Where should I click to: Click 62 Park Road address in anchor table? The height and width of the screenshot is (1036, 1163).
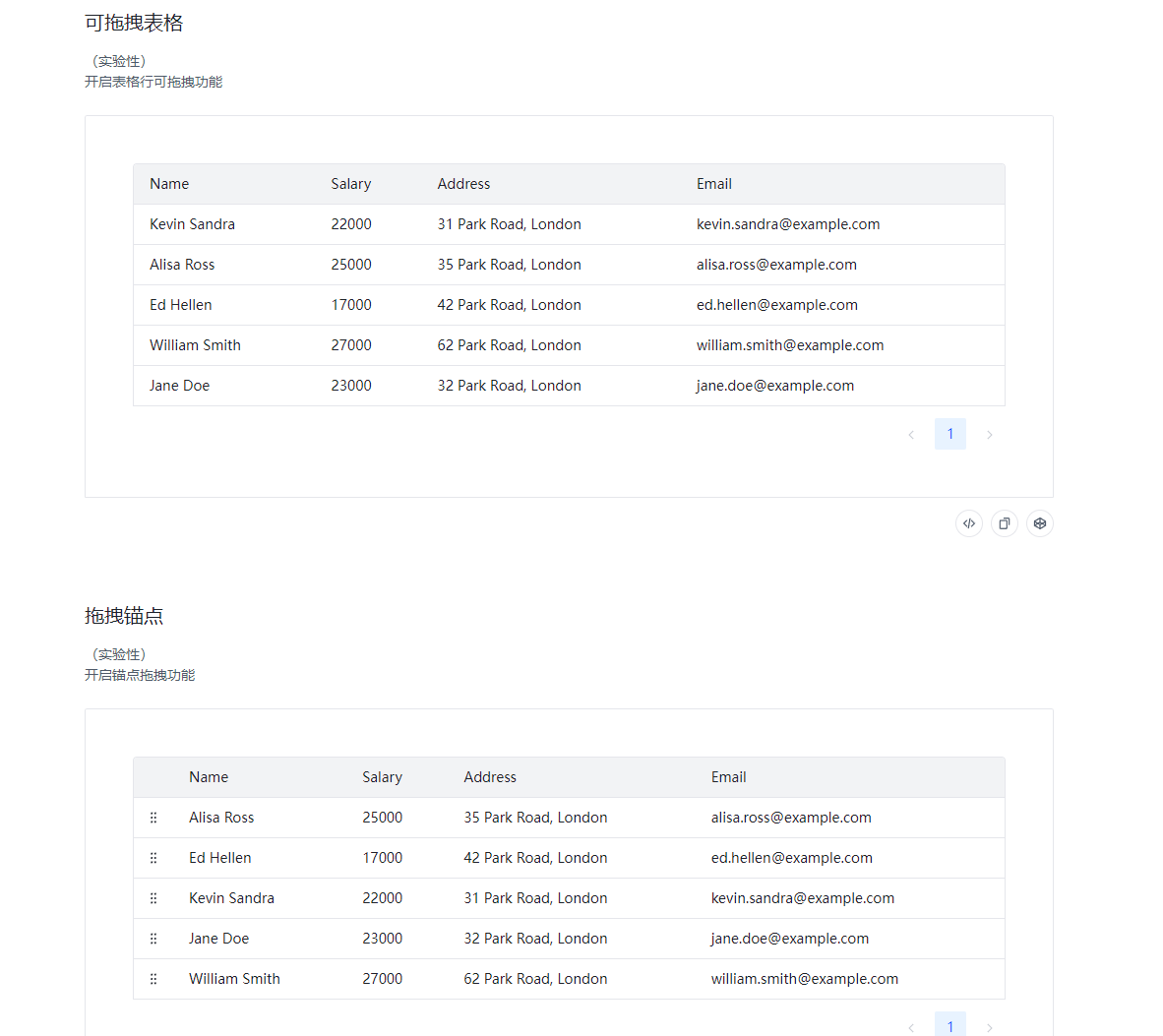pos(535,979)
